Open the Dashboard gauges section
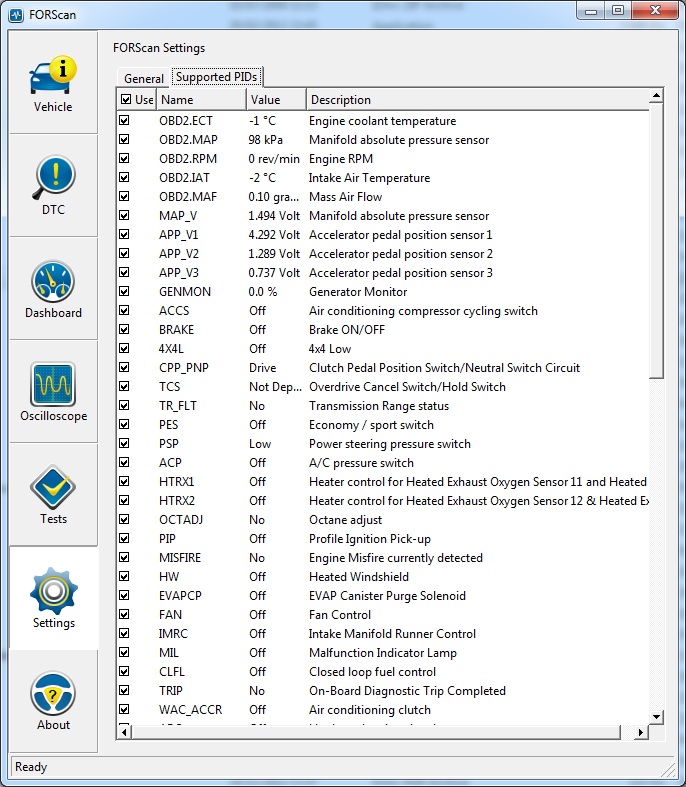The width and height of the screenshot is (686, 787). (x=53, y=289)
